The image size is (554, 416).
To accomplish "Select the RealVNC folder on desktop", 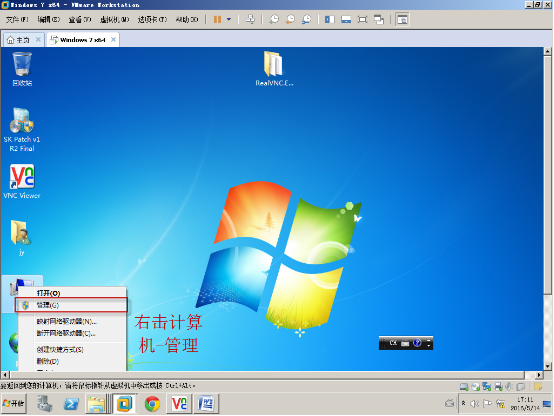I will [274, 68].
